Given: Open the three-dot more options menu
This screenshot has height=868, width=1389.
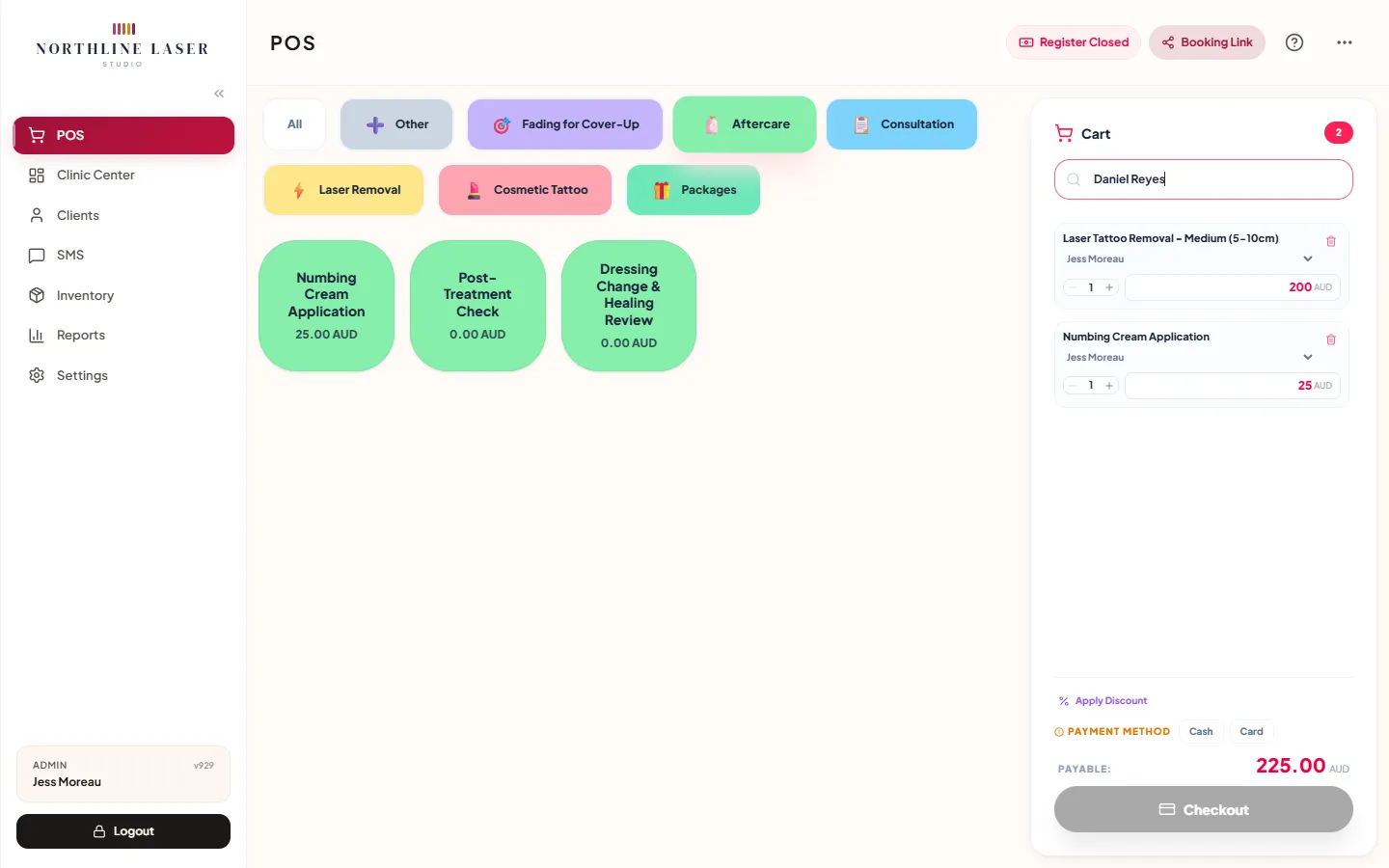Looking at the screenshot, I should [1345, 42].
